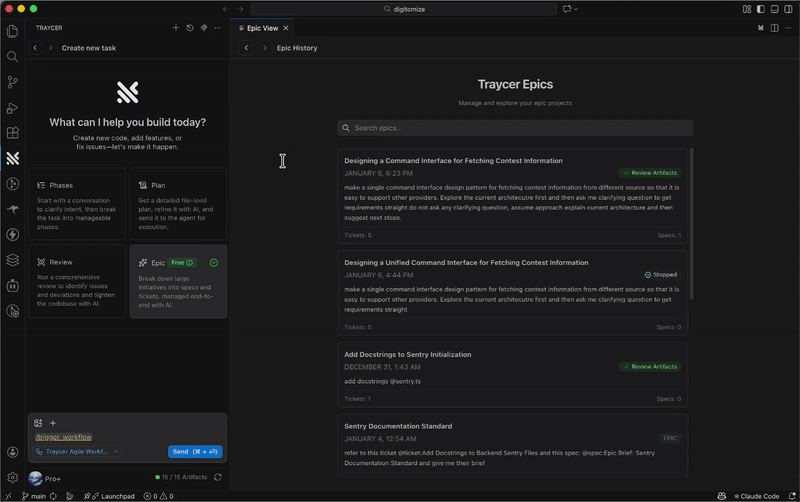Click the Search epics input field

[515, 128]
